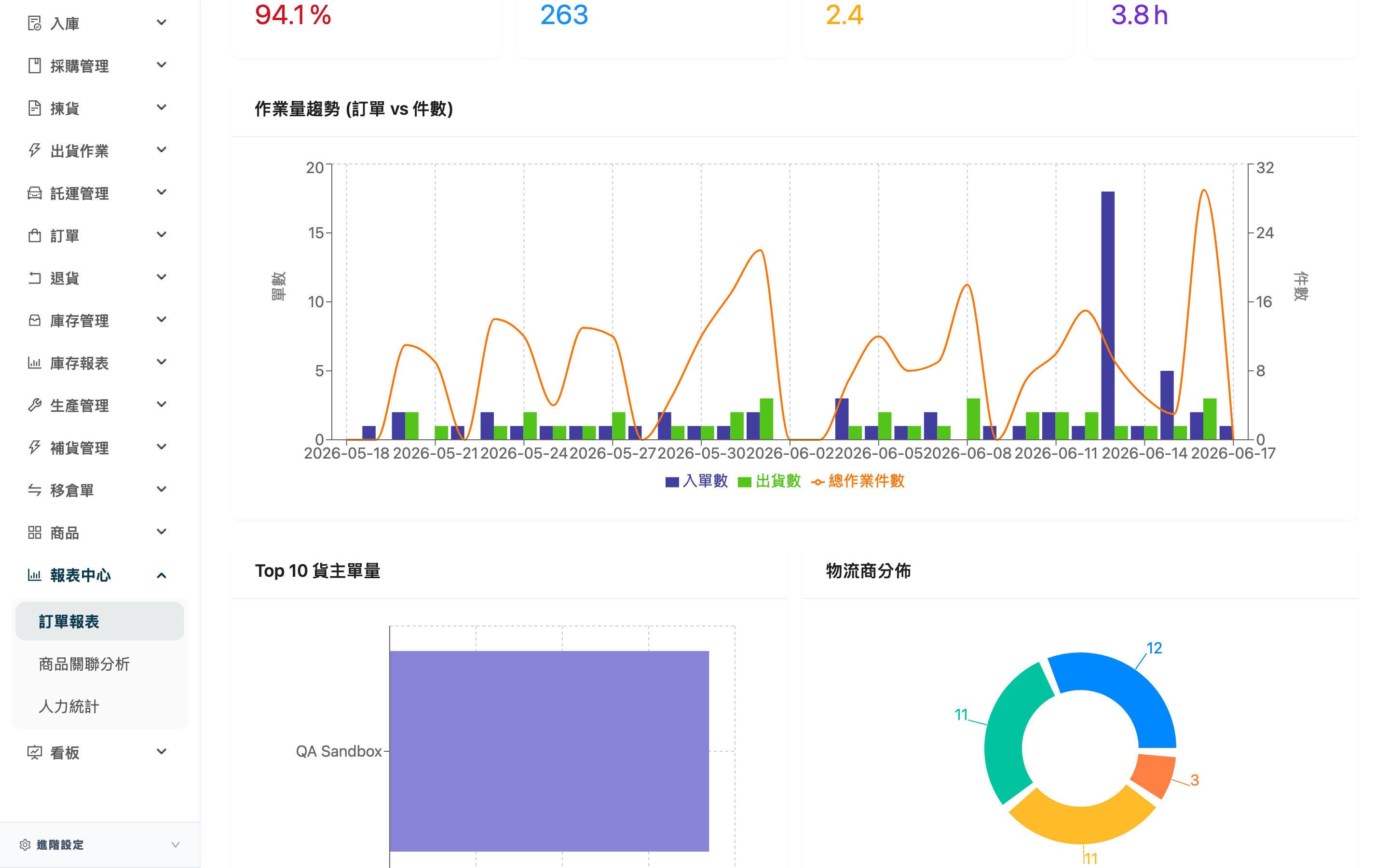This screenshot has width=1389, height=868.
Task: Expand the 退貨 chevron
Action: click(x=162, y=278)
